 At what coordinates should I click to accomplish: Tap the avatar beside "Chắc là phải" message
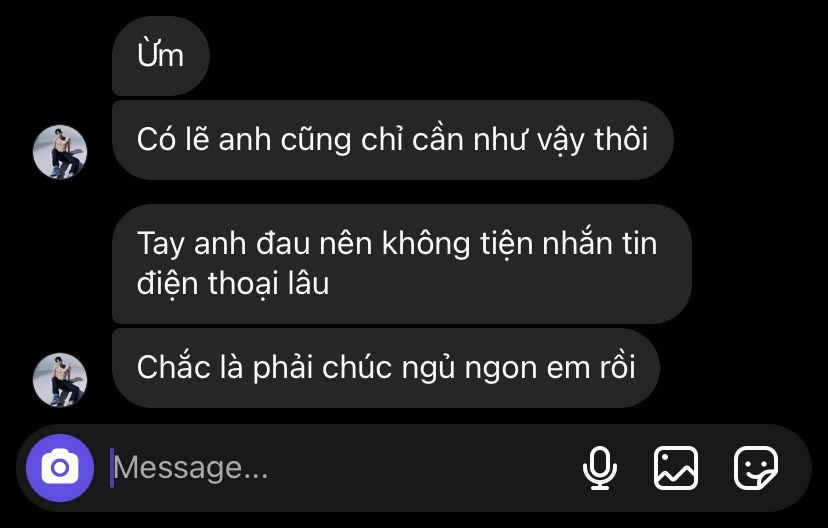(x=60, y=380)
